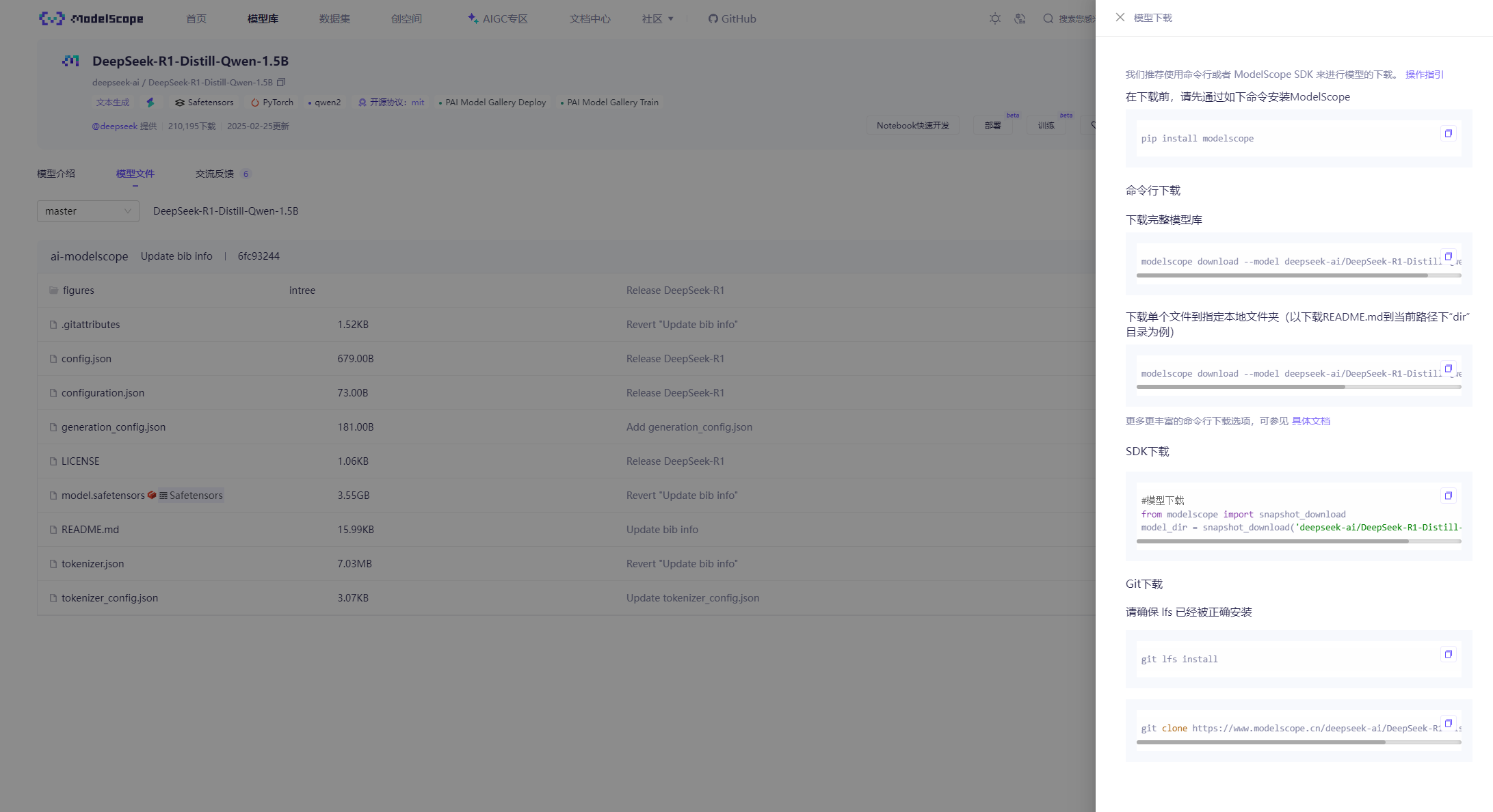Click the GitHub link in navbar
Image resolution: width=1493 pixels, height=812 pixels.
(x=732, y=18)
